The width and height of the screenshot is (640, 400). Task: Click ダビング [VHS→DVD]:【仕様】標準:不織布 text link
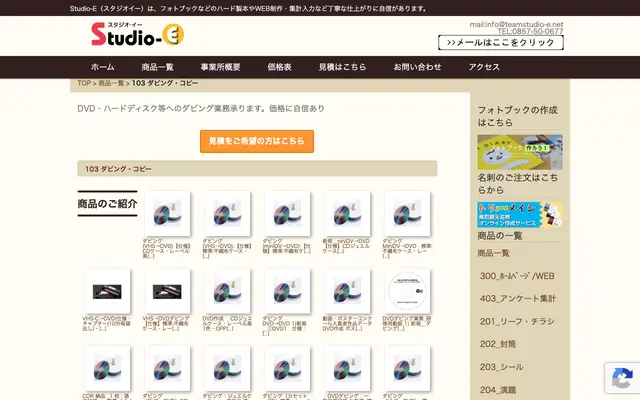[227, 249]
